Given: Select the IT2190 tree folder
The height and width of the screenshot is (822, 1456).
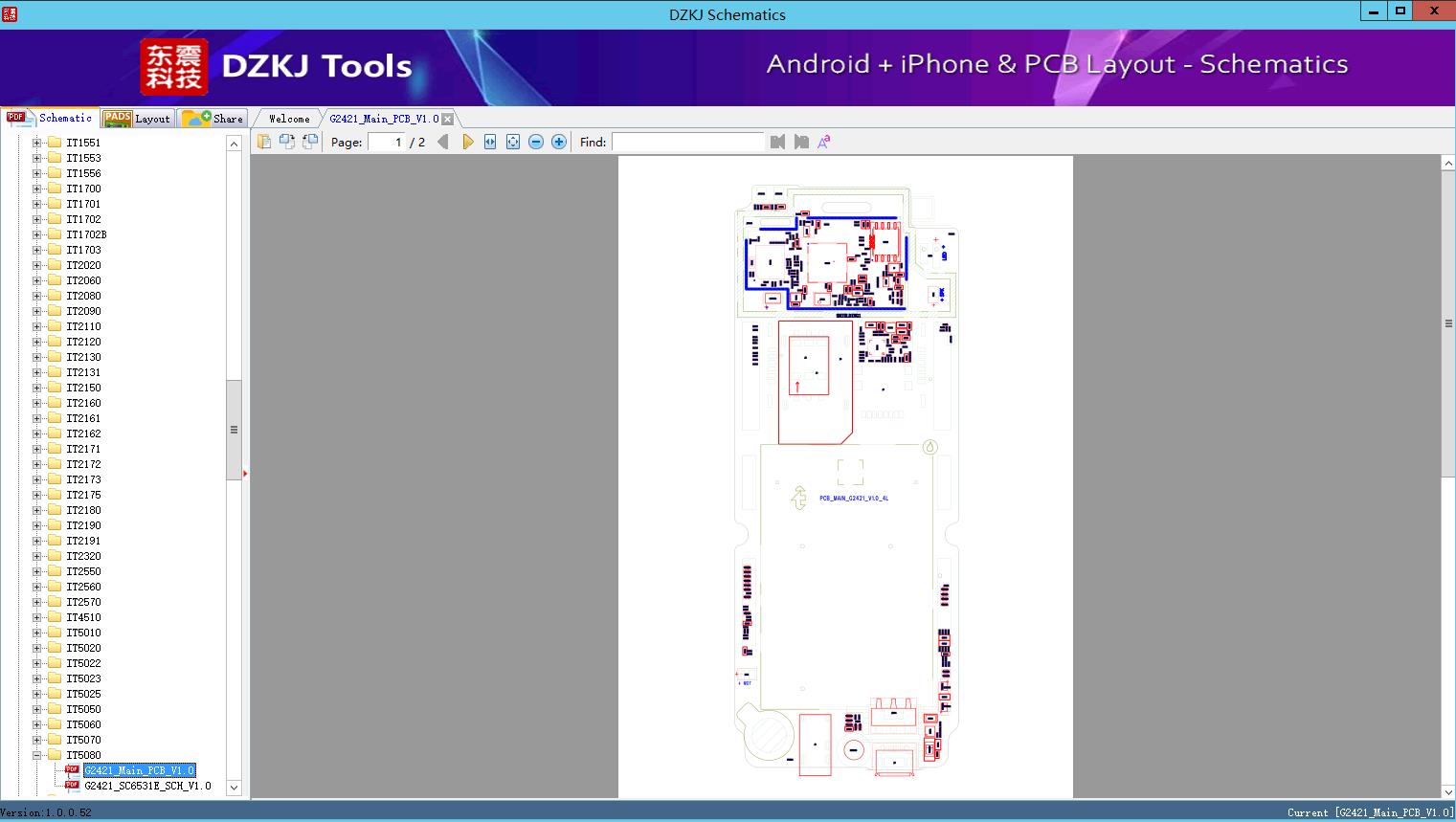Looking at the screenshot, I should point(83,525).
